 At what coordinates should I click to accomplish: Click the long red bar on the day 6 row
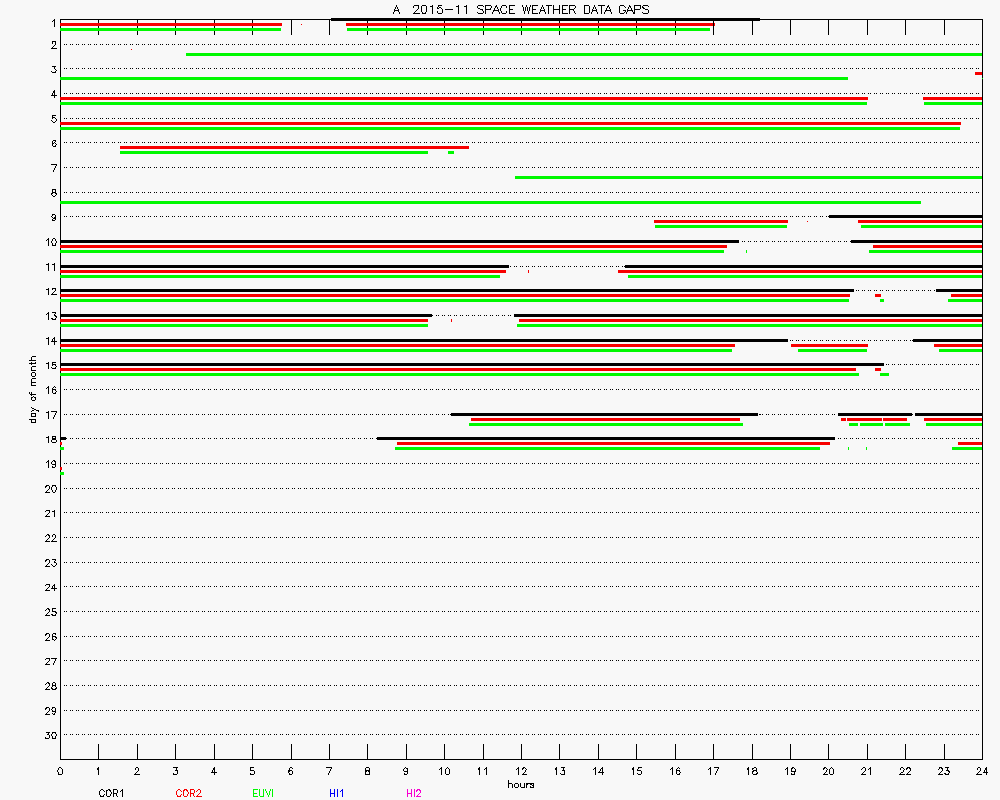pyautogui.click(x=294, y=147)
